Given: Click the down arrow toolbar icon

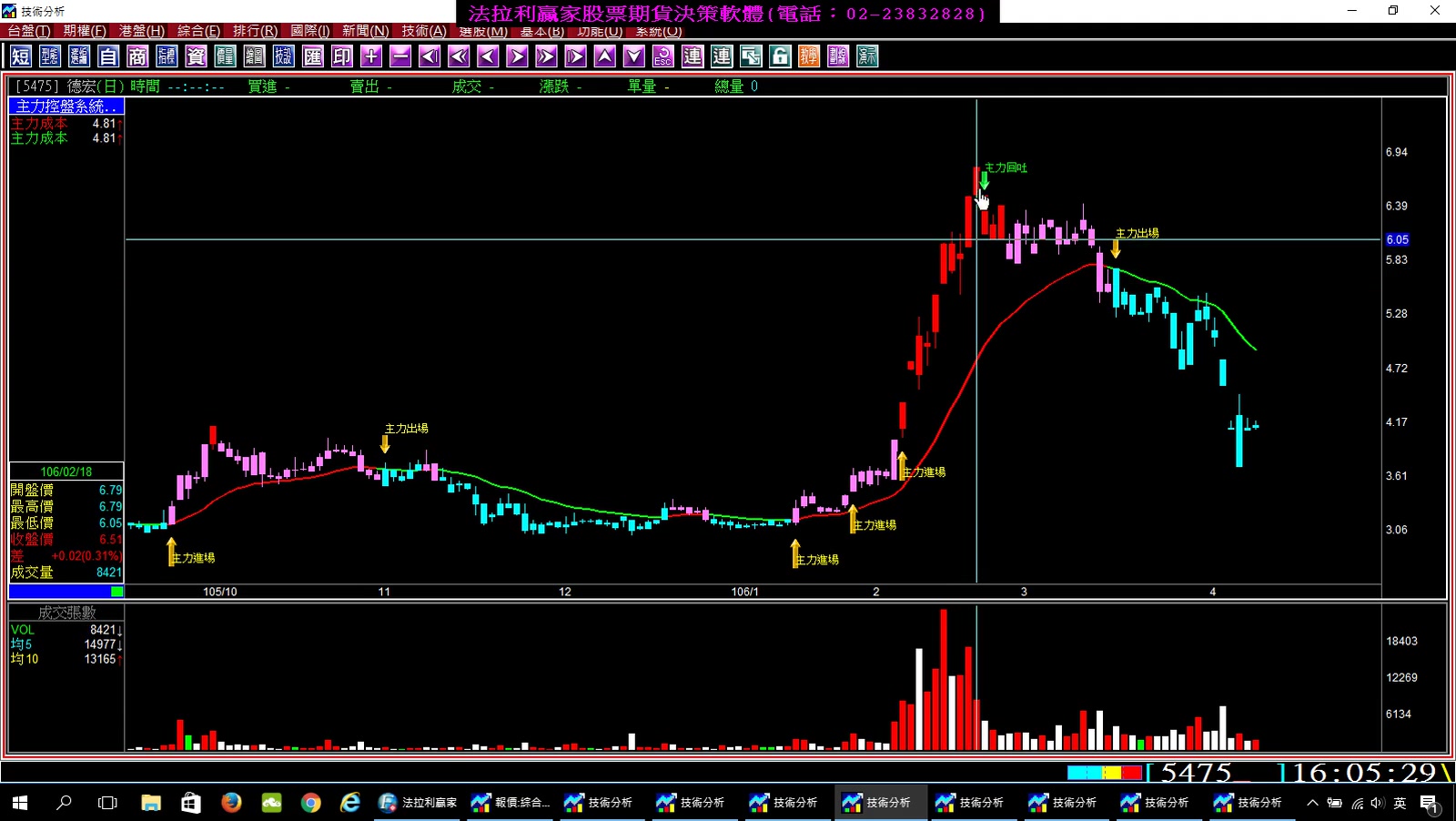Looking at the screenshot, I should 634,56.
